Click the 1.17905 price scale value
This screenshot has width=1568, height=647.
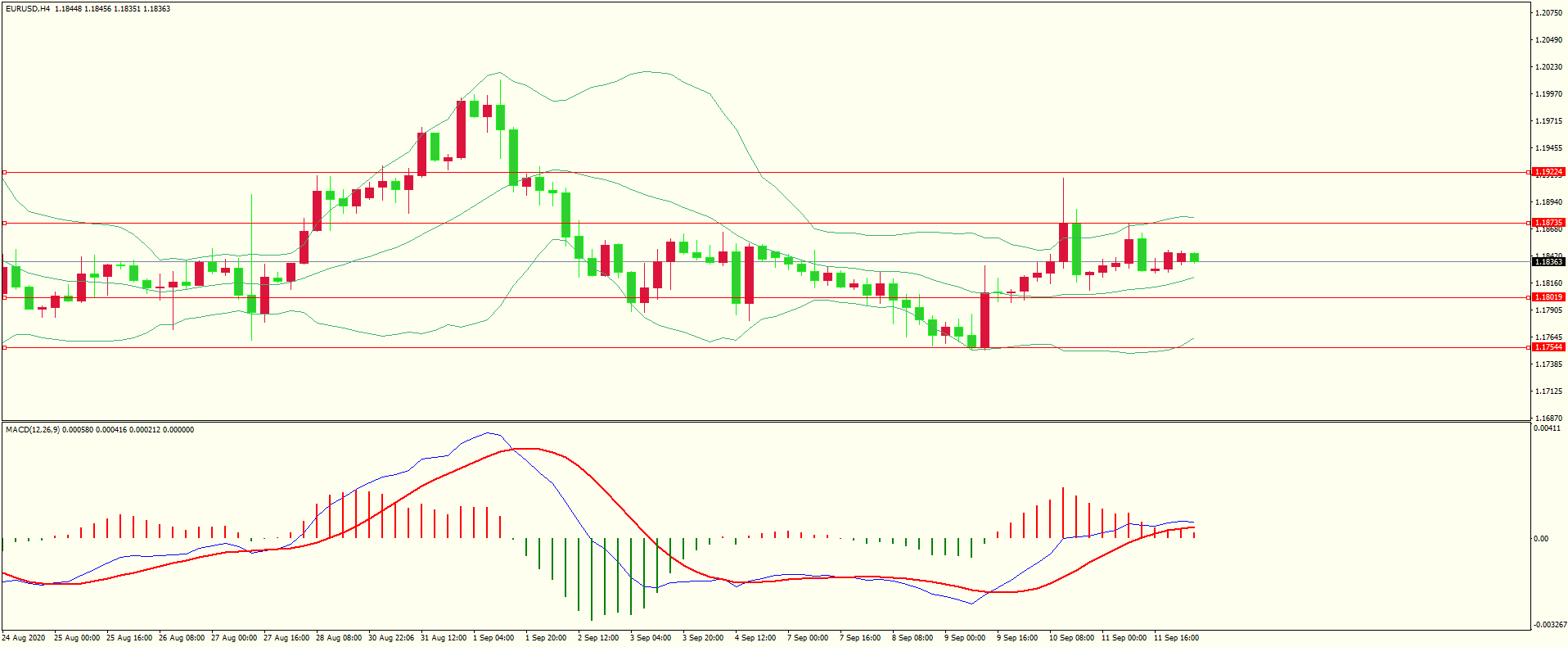coord(1549,310)
